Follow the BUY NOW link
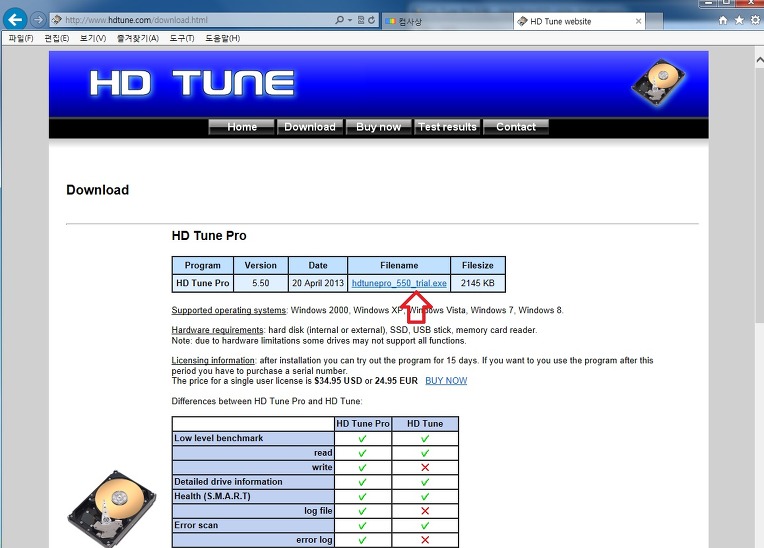This screenshot has height=548, width=764. click(446, 380)
